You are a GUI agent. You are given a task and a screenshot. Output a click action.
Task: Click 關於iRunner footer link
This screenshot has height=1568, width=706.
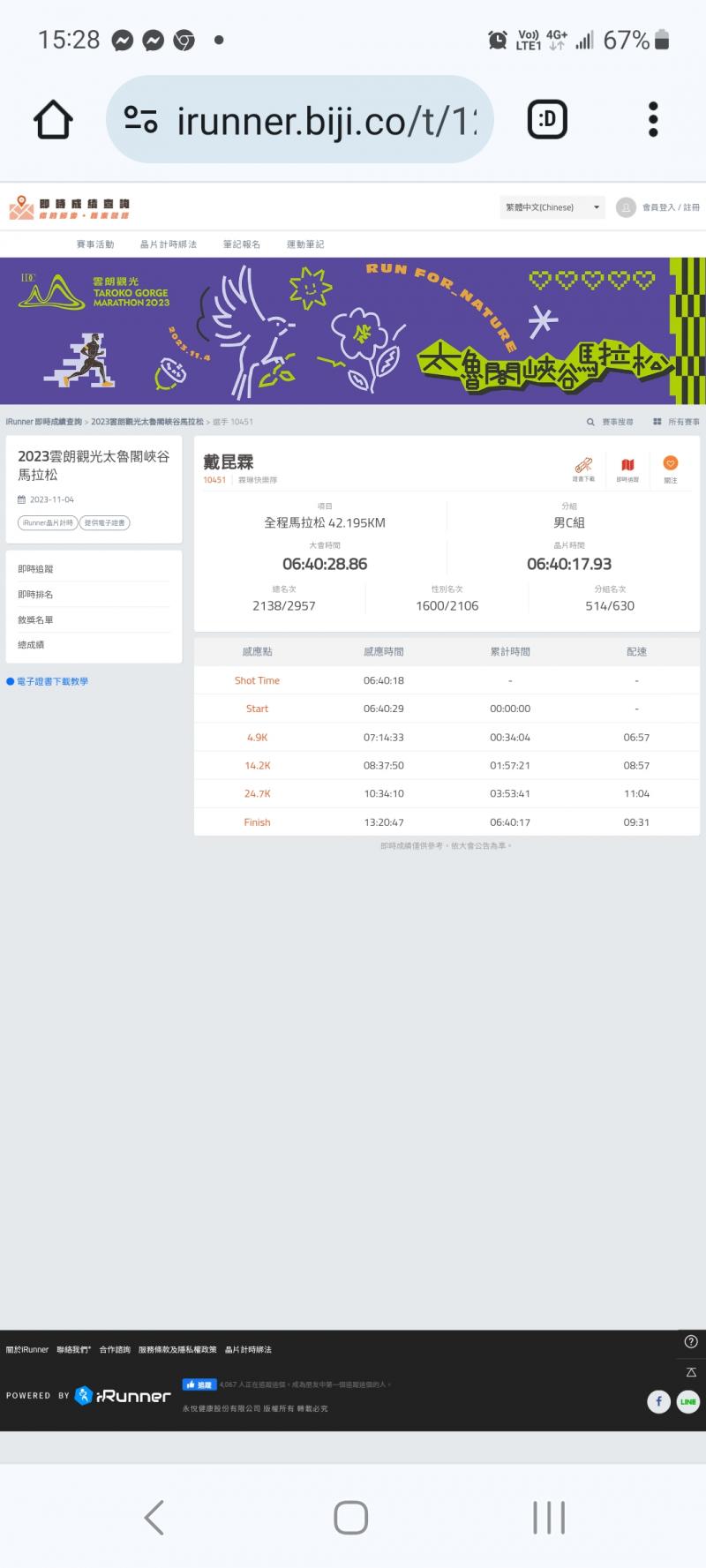[x=27, y=1349]
